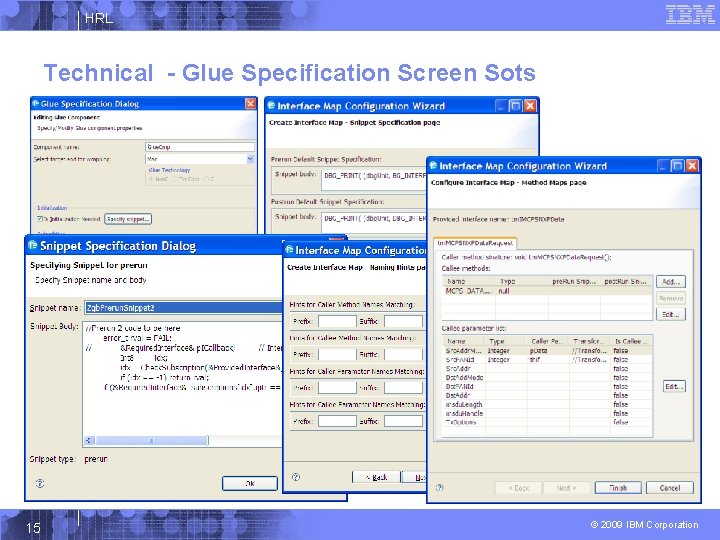
Task: Click Suffix field for Caller Method Names Matching
Action: (x=403, y=321)
